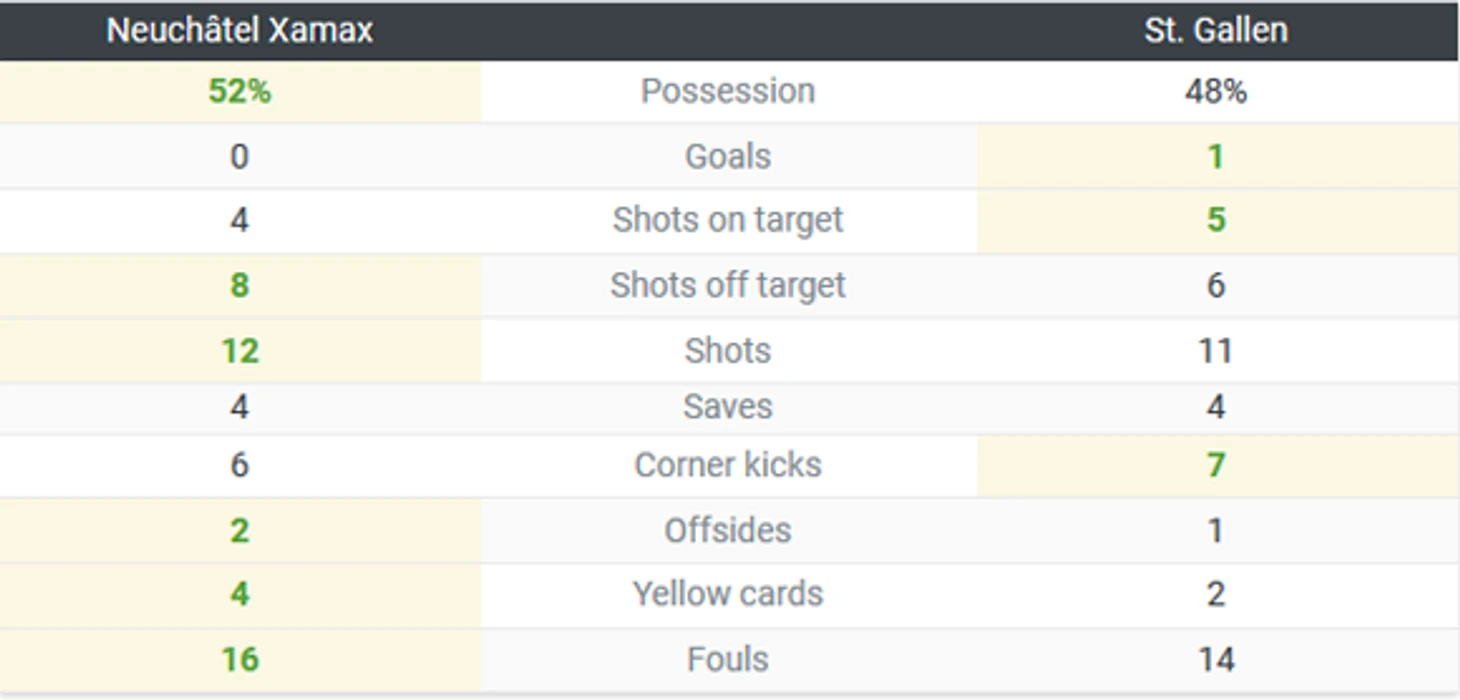Click St. Gallen's 48% possession value
The image size is (1460, 700).
[x=1216, y=91]
